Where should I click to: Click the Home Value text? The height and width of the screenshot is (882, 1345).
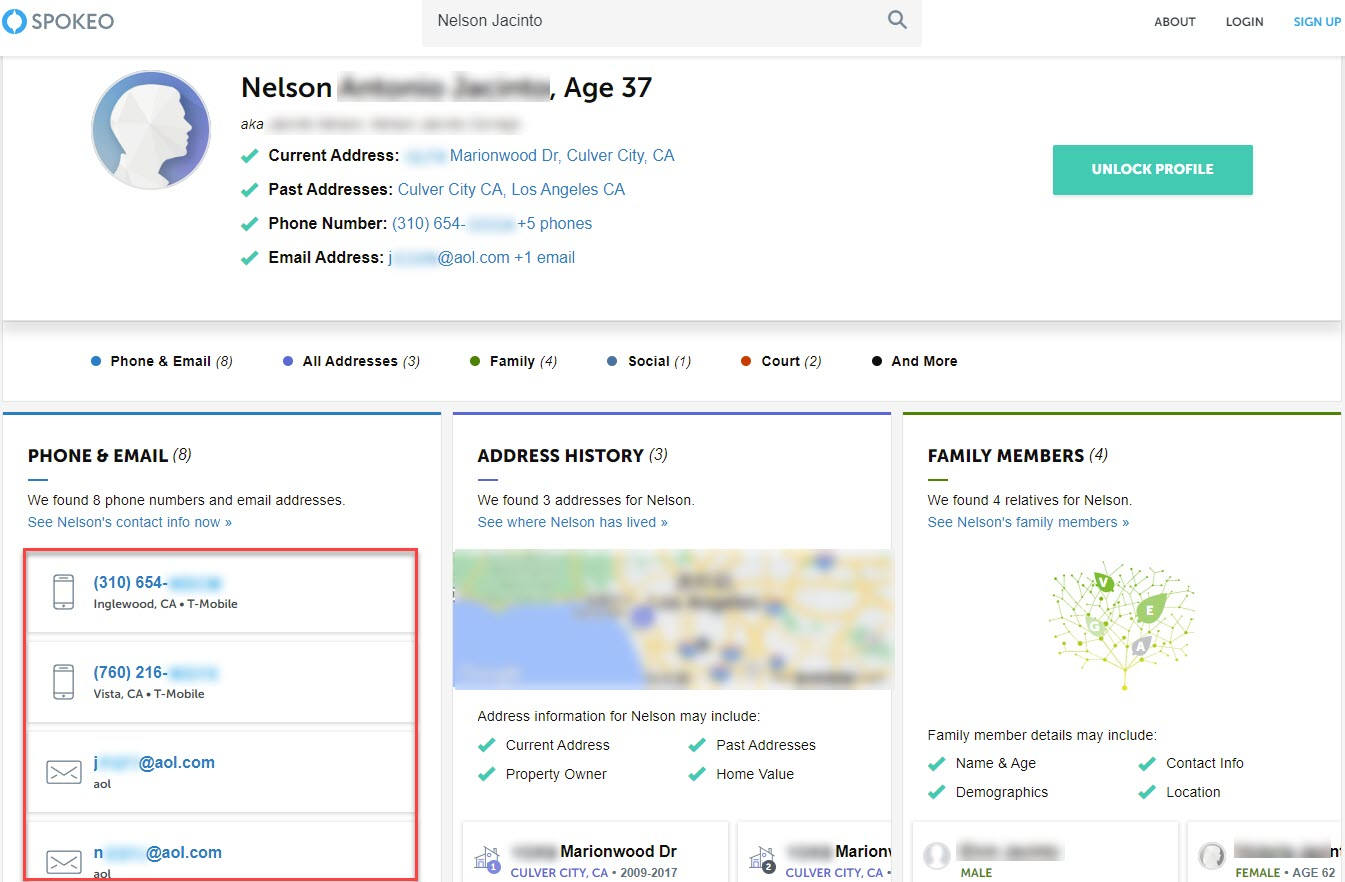[755, 774]
